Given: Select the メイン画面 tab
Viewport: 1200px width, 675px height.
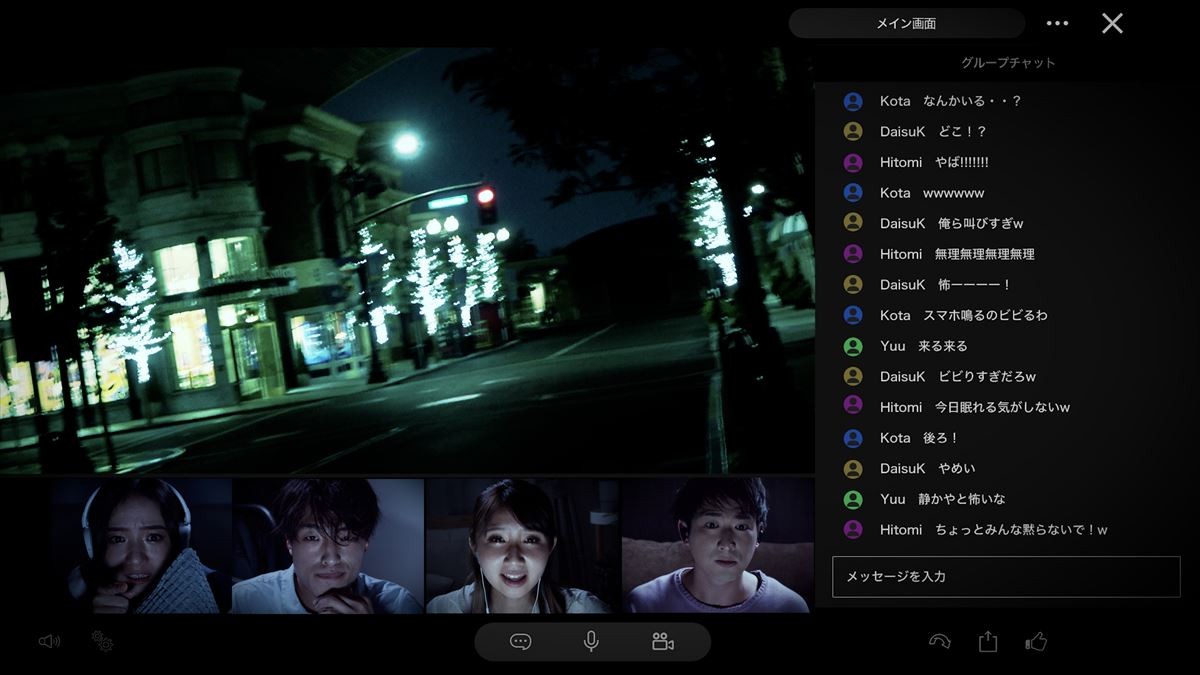Looking at the screenshot, I should 906,23.
